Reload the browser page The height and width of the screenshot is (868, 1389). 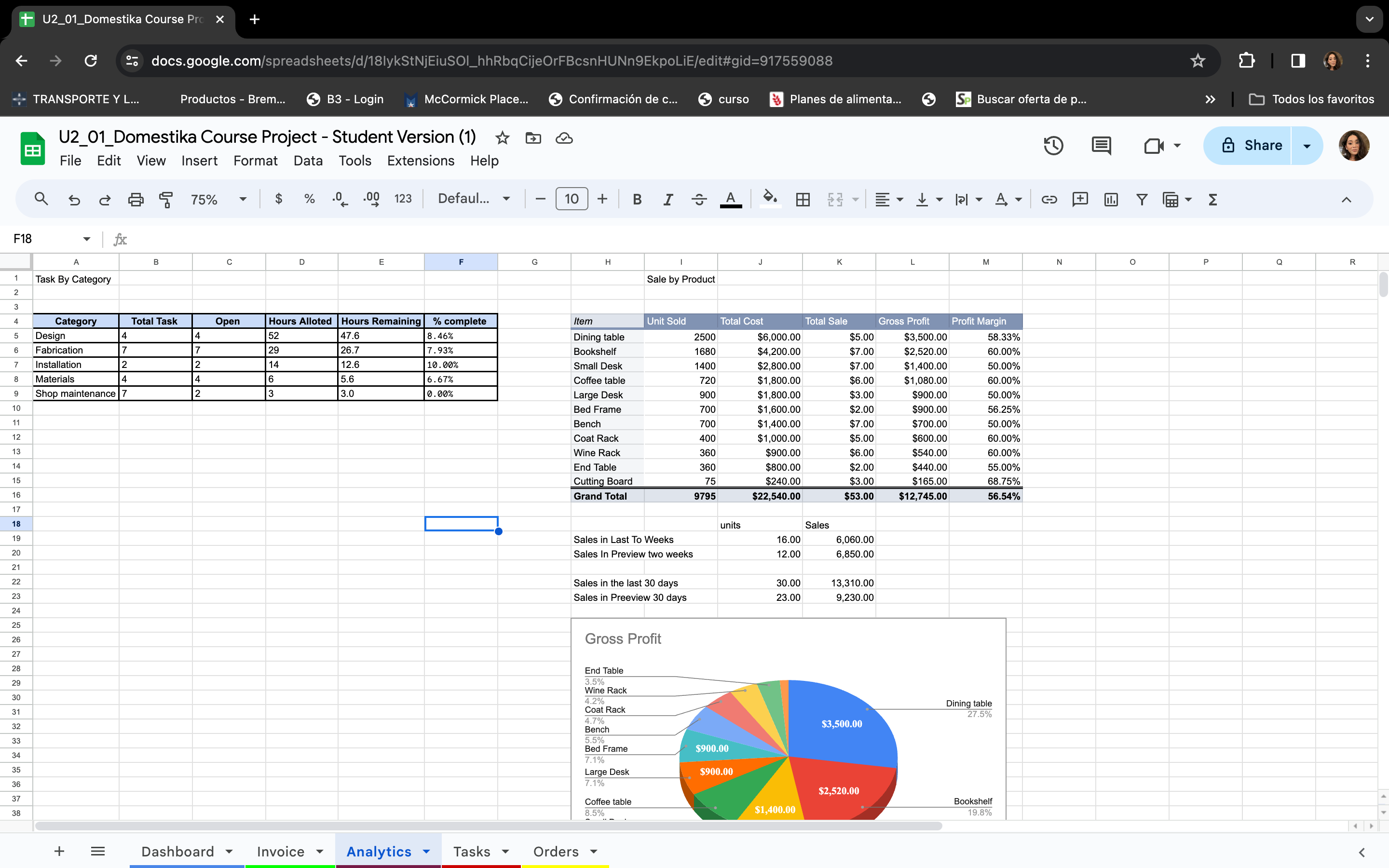coord(91,61)
